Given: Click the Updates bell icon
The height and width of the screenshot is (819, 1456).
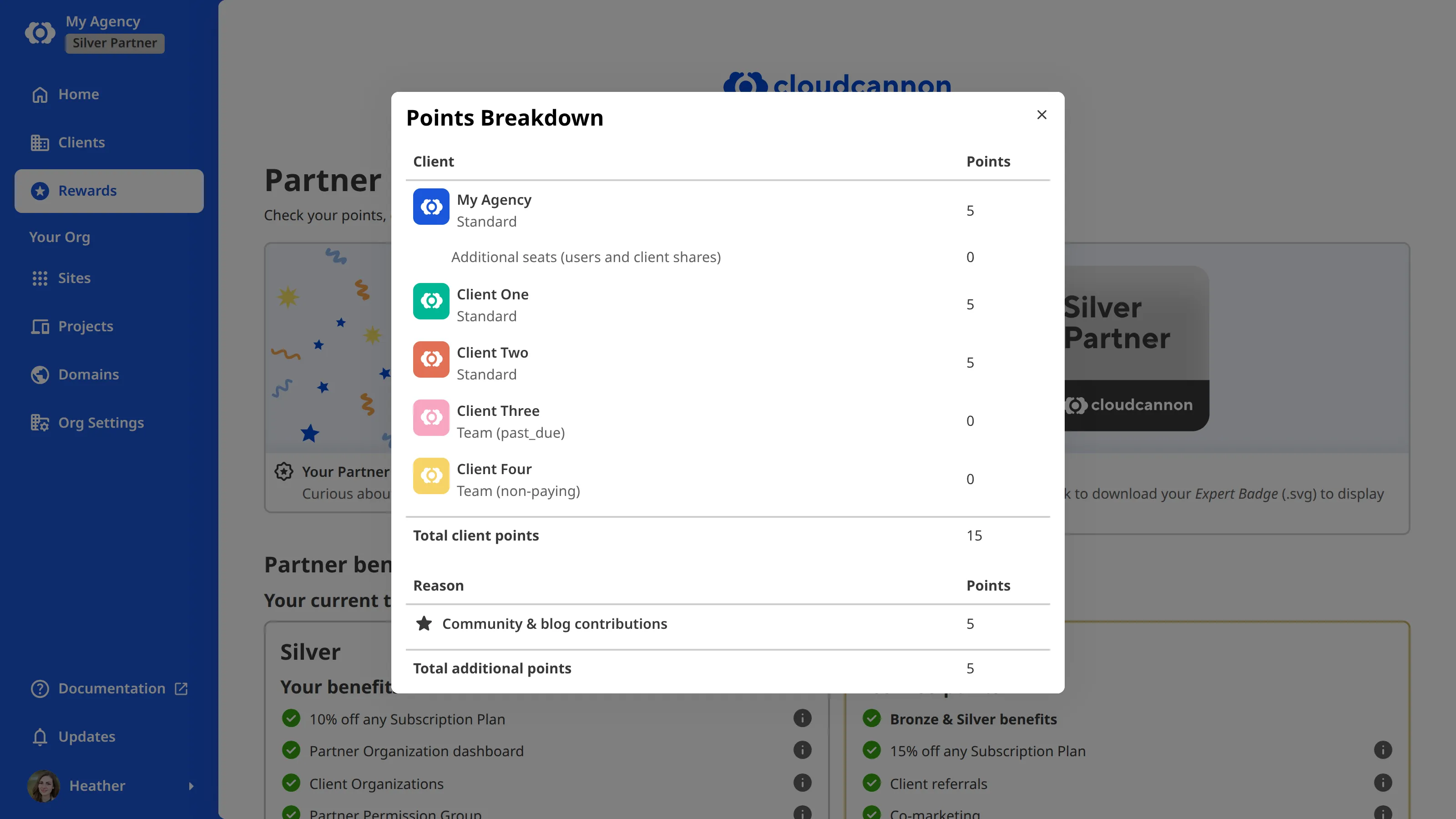Looking at the screenshot, I should click(x=40, y=737).
